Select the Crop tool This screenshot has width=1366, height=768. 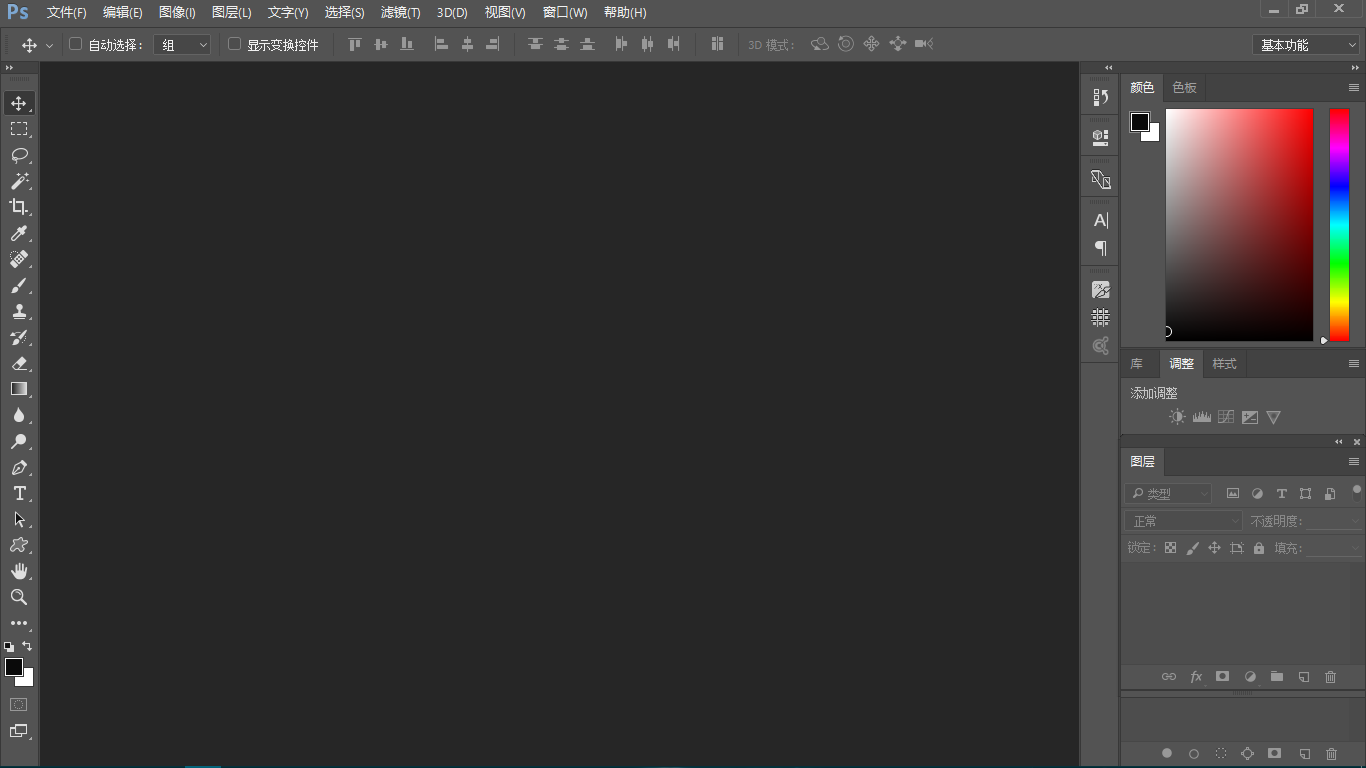(19, 207)
